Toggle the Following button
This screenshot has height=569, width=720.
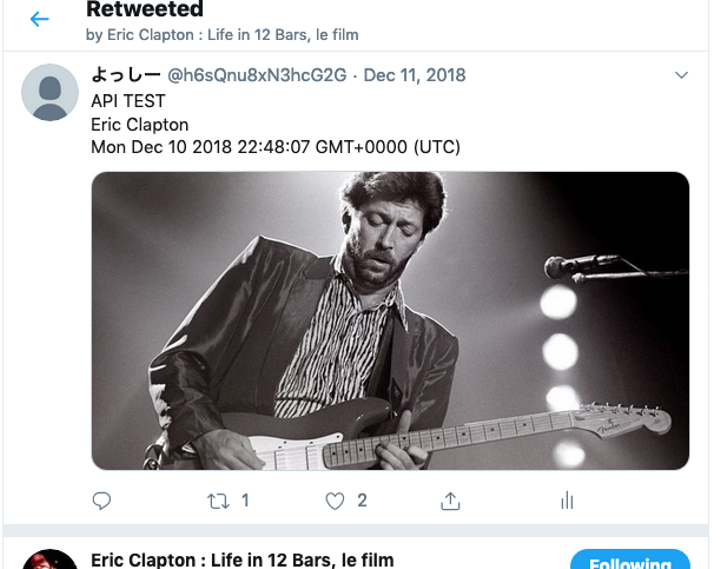[630, 561]
